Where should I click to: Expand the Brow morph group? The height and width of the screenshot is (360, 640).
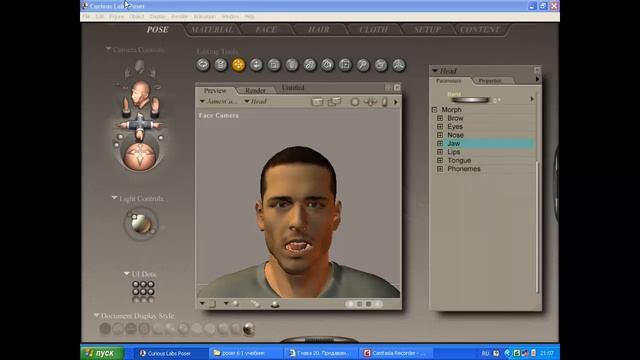(440, 118)
